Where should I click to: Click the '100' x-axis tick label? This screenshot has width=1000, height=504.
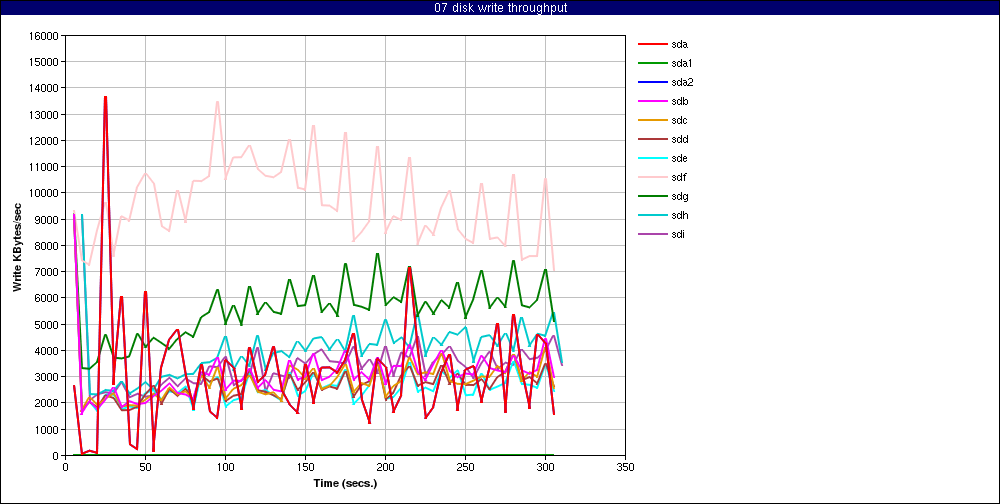point(225,466)
